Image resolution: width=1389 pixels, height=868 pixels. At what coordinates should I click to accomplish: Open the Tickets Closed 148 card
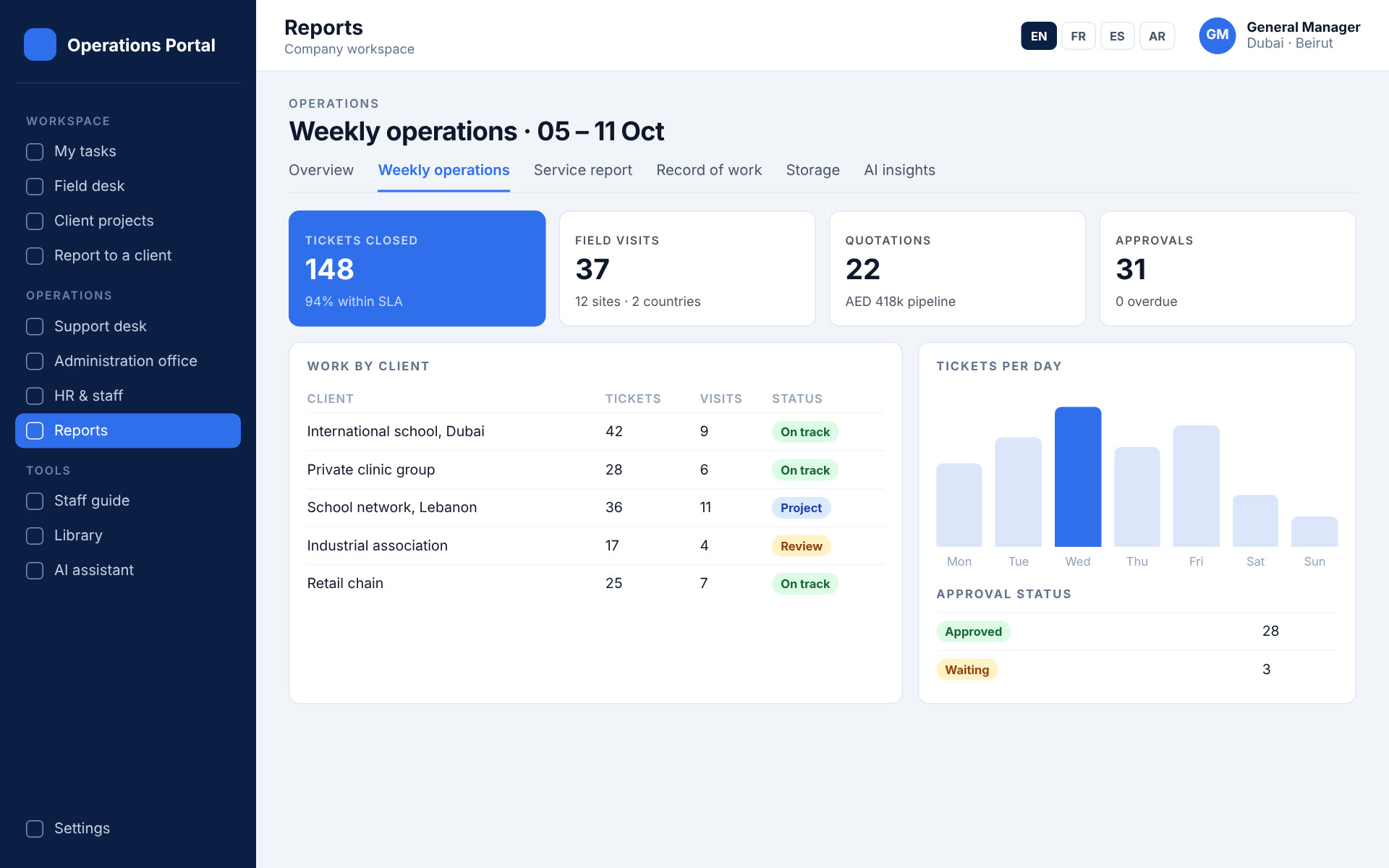point(417,268)
